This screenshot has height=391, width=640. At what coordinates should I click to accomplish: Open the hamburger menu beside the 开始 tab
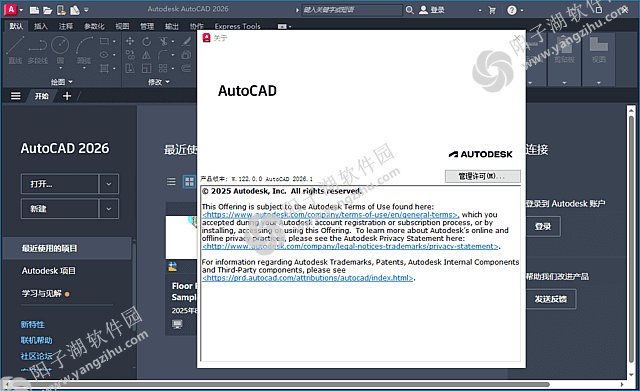coord(16,96)
